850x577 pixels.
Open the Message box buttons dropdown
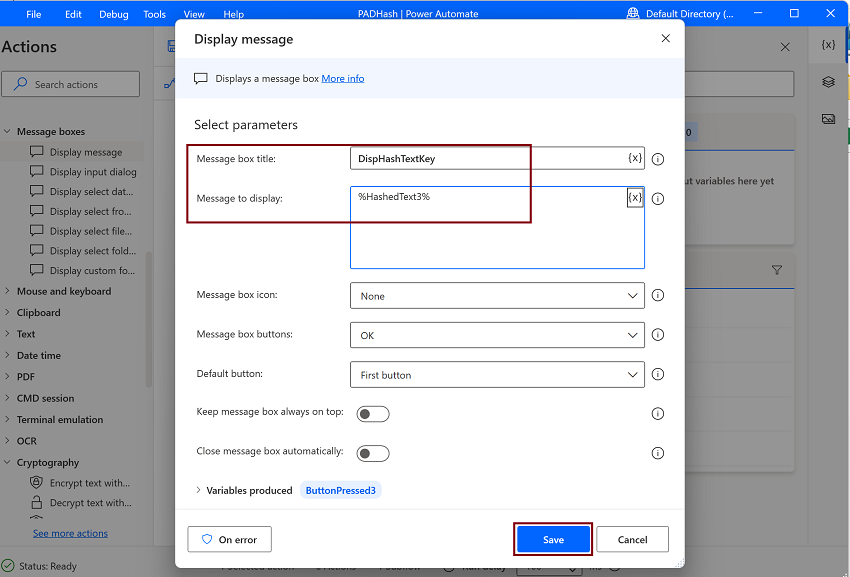click(497, 336)
